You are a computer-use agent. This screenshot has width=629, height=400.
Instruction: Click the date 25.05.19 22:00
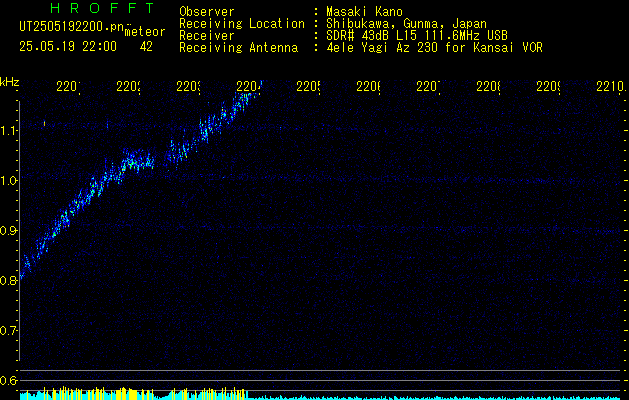pyautogui.click(x=68, y=47)
